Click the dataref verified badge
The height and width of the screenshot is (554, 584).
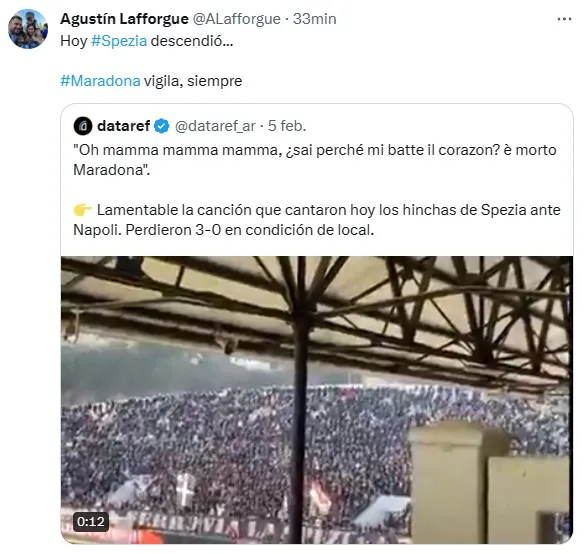tap(162, 126)
